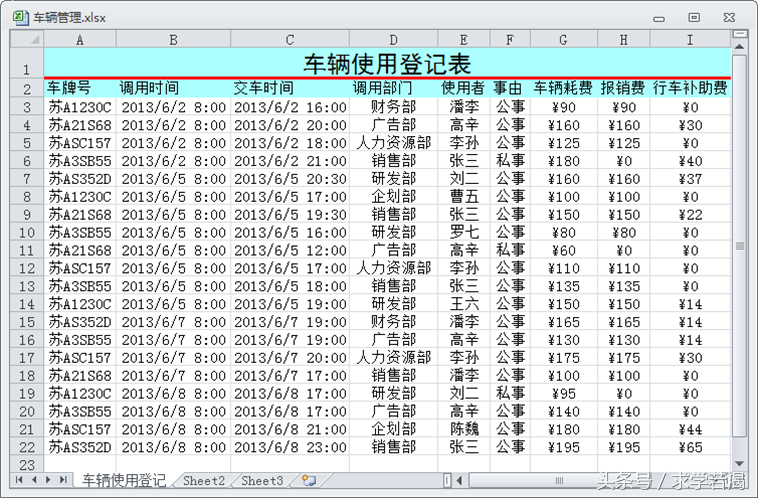The image size is (758, 498).
Task: Select row 1 header
Action: pyautogui.click(x=27, y=63)
